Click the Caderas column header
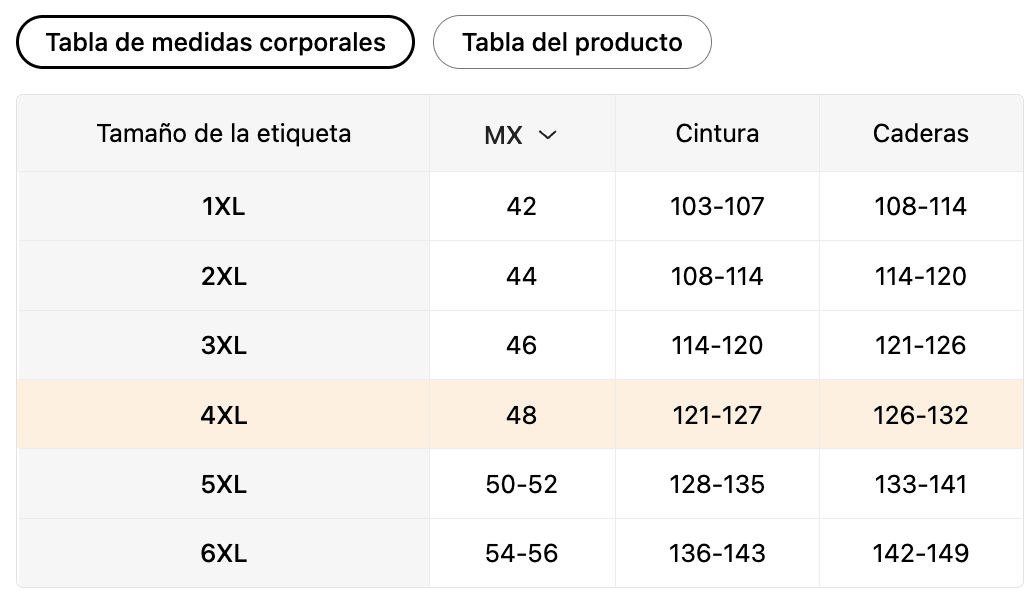Viewport: 1034px width, 594px height. (920, 133)
